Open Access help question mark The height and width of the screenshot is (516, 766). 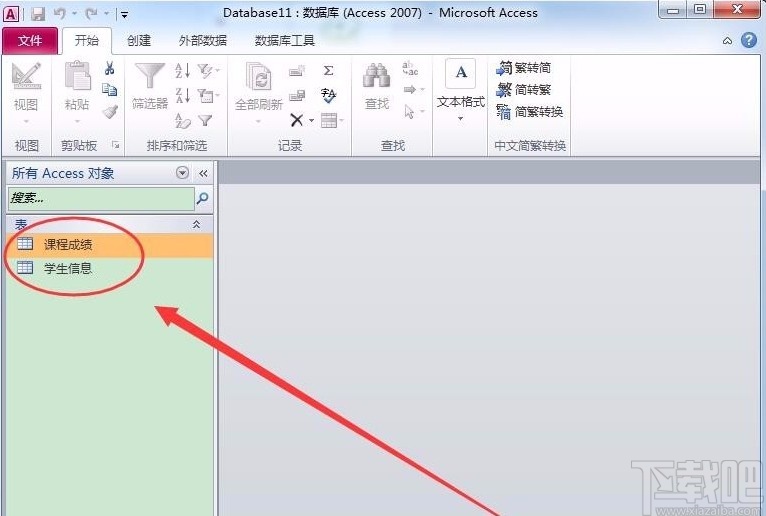[749, 40]
